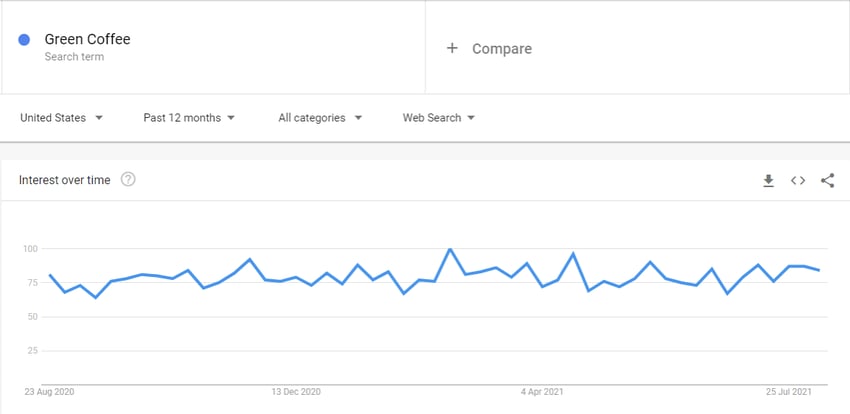Open the embed code icon
Image resolution: width=850 pixels, height=414 pixels.
[x=797, y=180]
